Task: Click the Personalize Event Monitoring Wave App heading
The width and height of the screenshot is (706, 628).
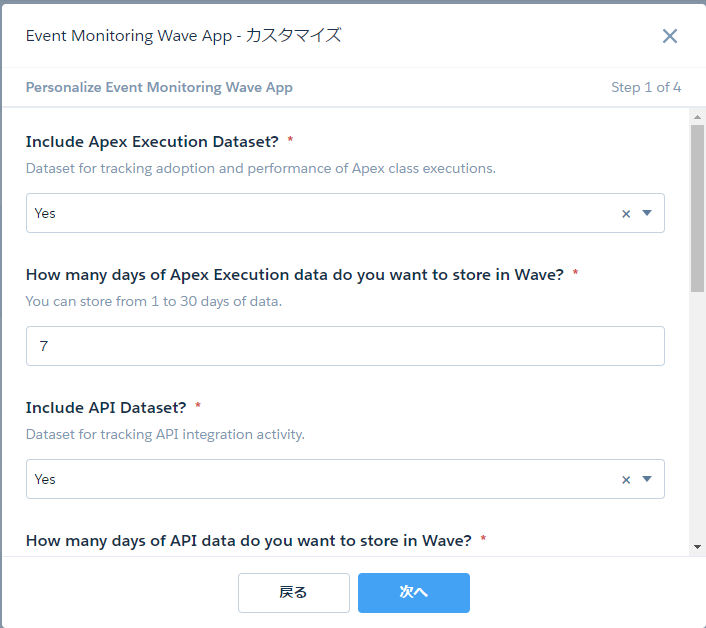Action: pos(159,87)
